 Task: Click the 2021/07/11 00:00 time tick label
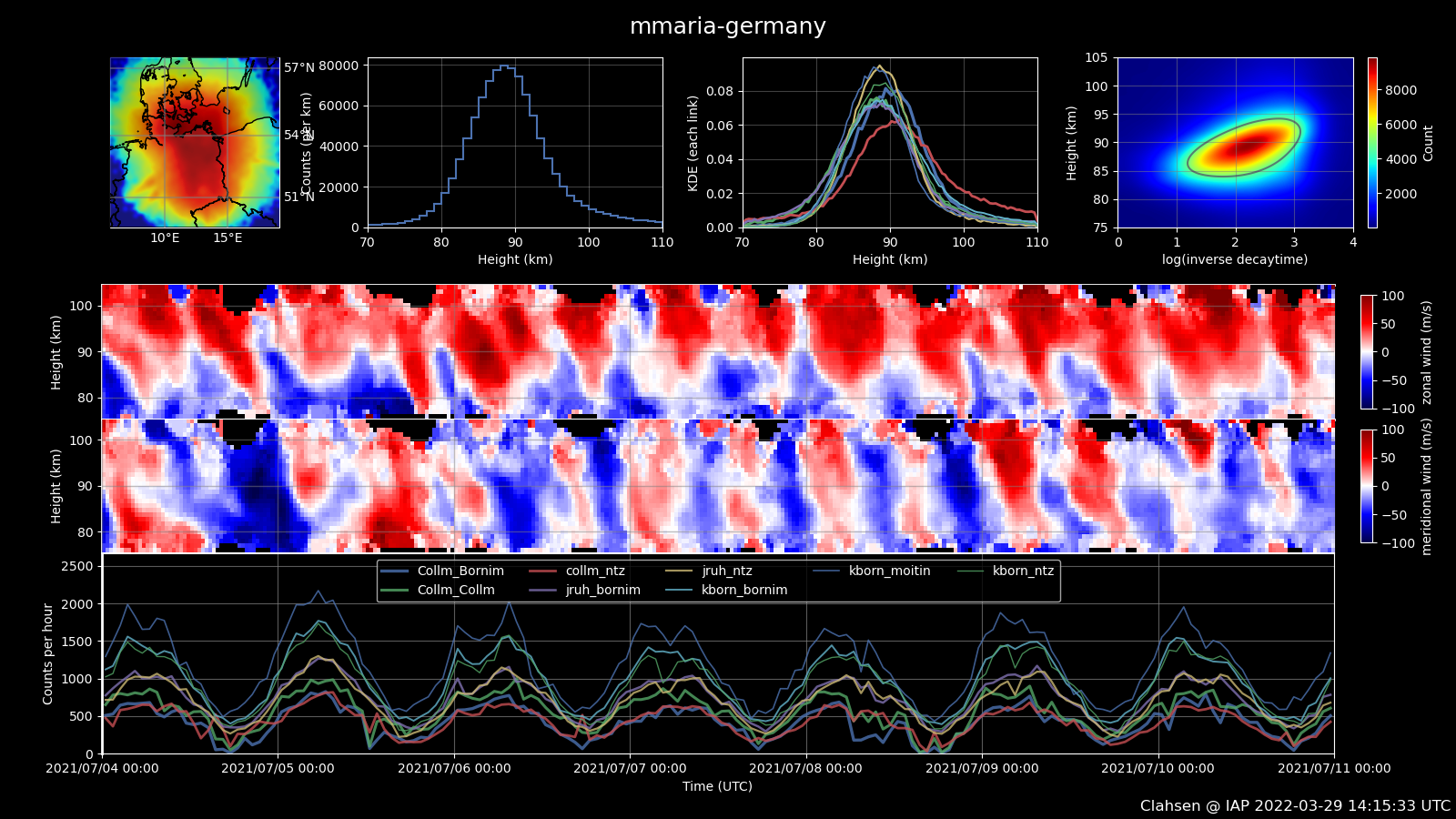(1334, 769)
